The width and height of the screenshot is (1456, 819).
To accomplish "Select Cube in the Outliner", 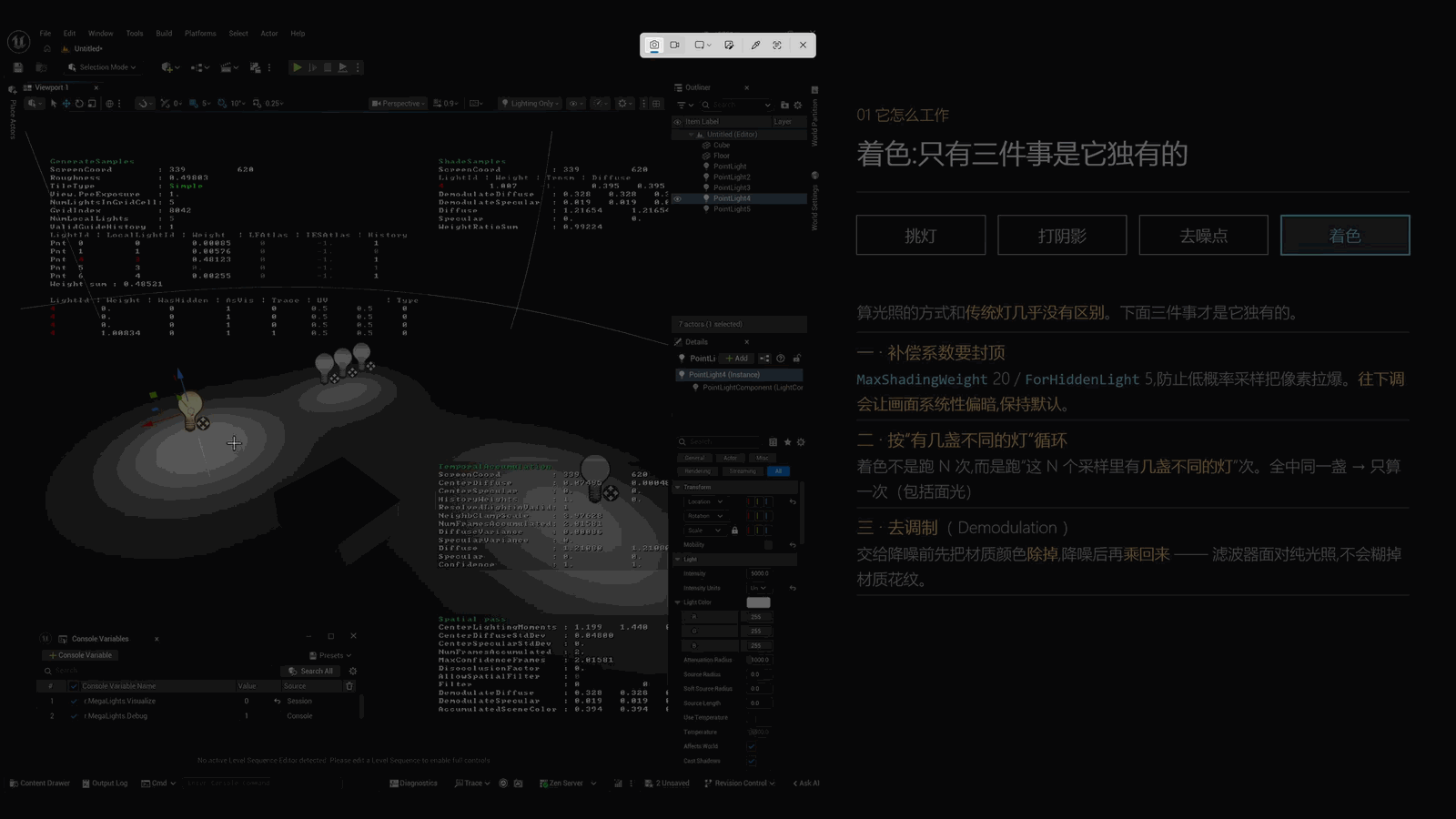I will (x=722, y=145).
